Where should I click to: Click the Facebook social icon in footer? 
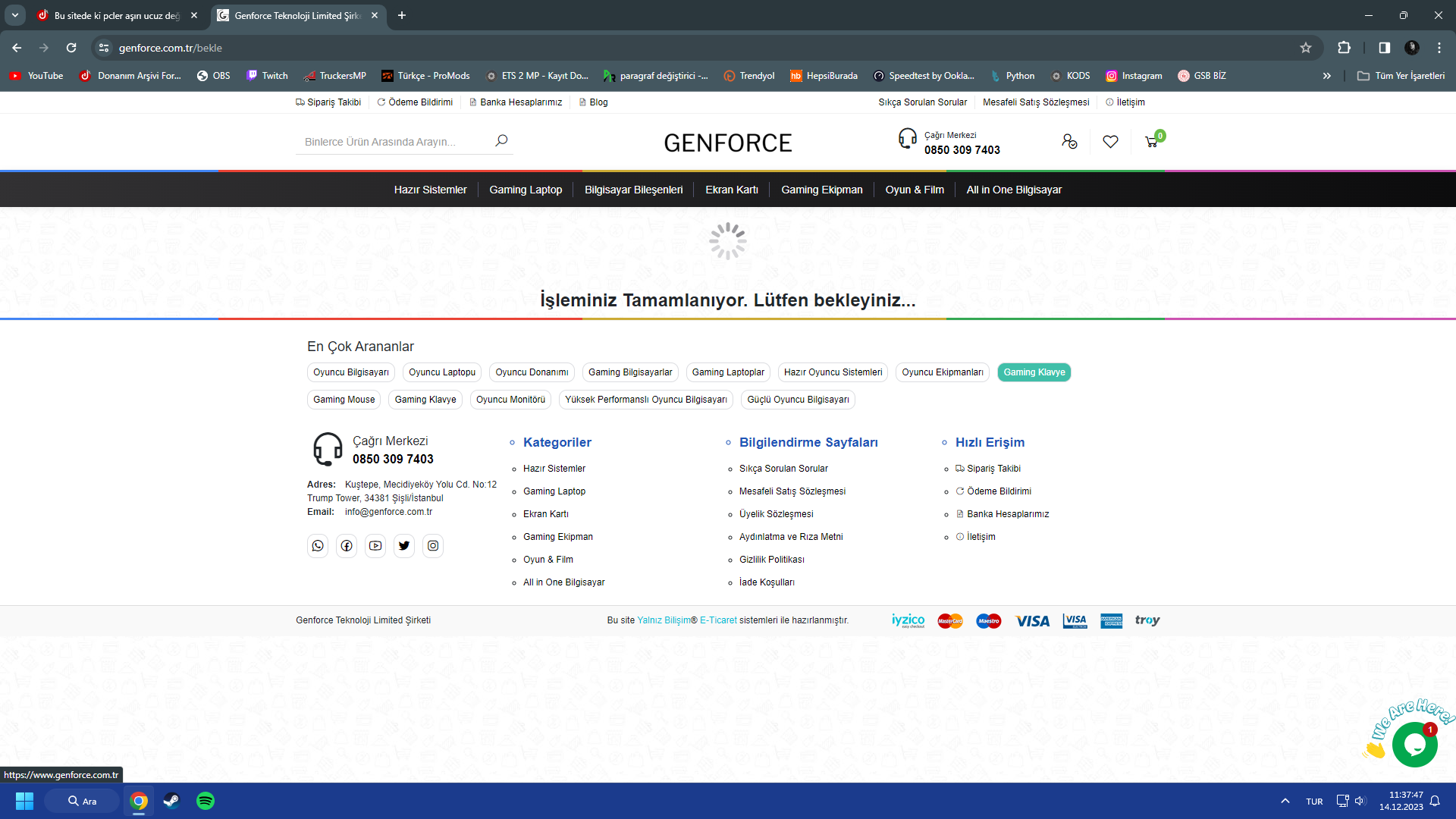347,546
